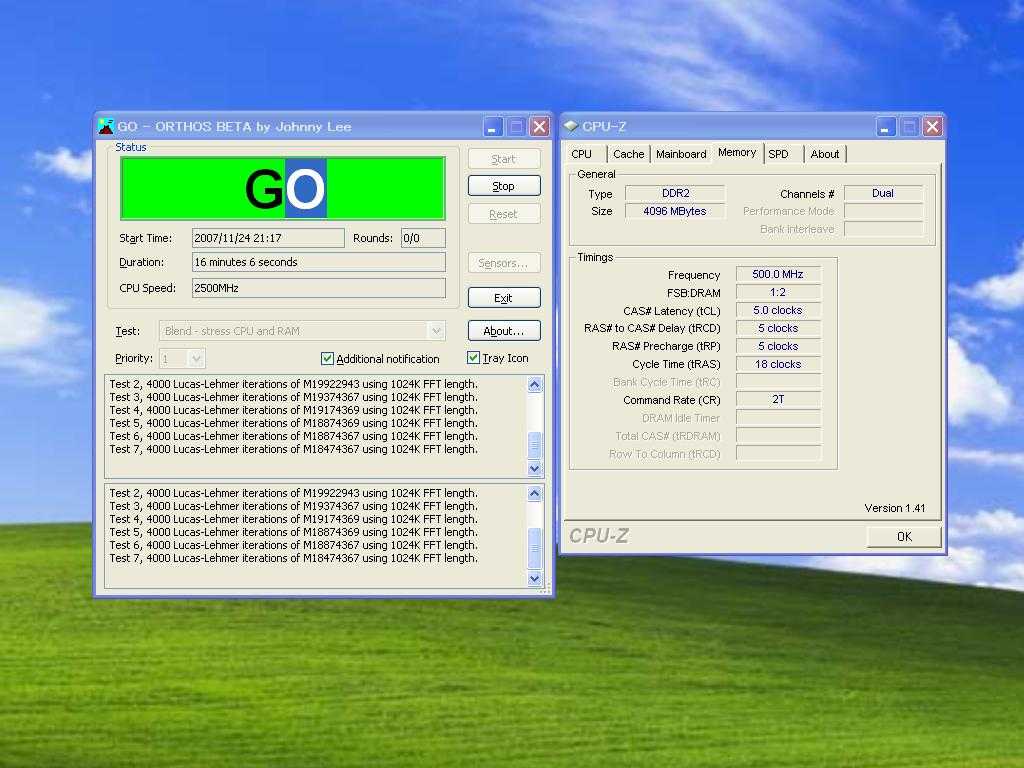Minimize the ORTHOS window
The height and width of the screenshot is (768, 1024).
coord(493,127)
